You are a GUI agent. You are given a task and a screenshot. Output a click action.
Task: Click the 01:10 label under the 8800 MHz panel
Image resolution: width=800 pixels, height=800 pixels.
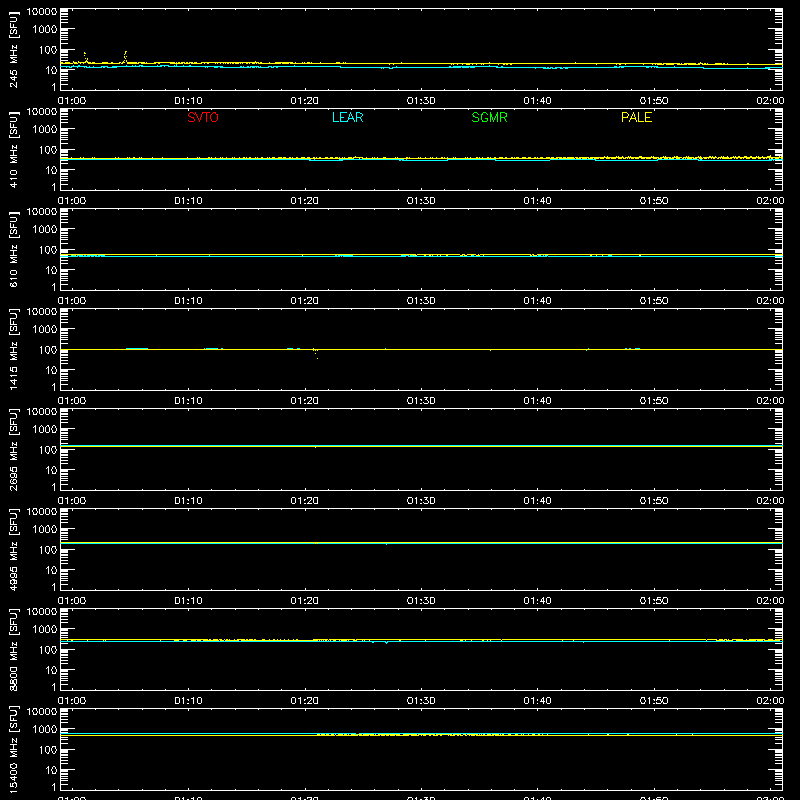[x=188, y=701]
